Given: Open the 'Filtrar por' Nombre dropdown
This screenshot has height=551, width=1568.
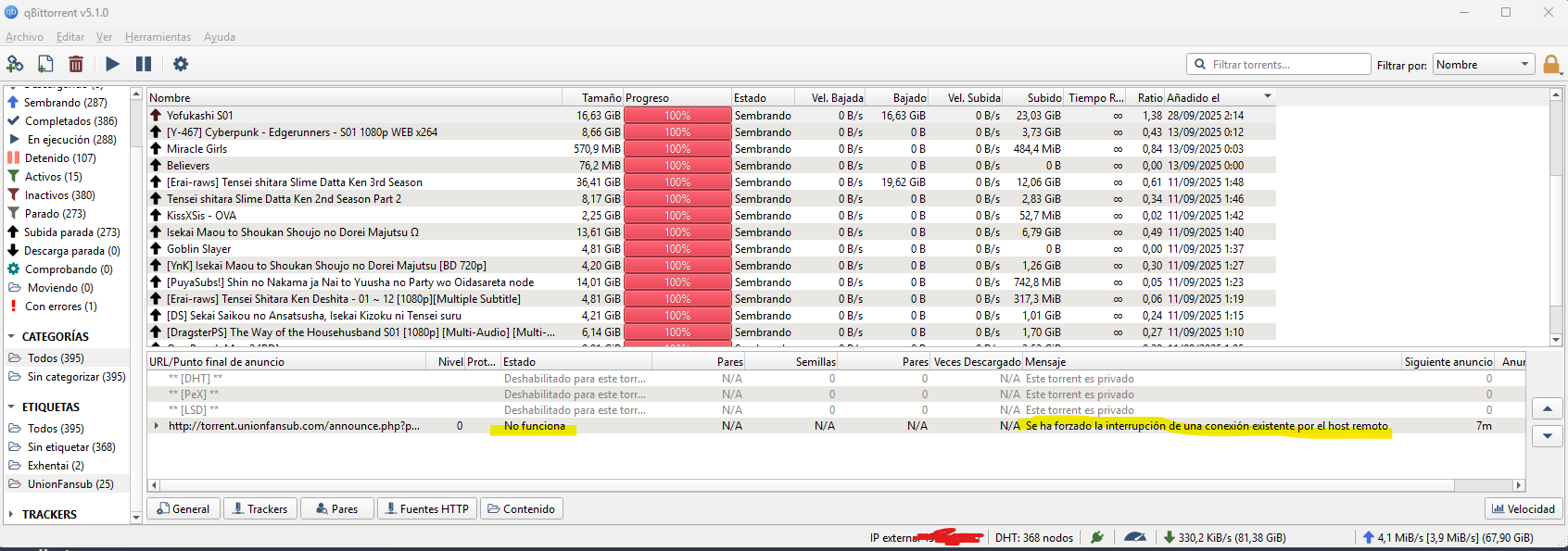Looking at the screenshot, I should coord(1483,64).
